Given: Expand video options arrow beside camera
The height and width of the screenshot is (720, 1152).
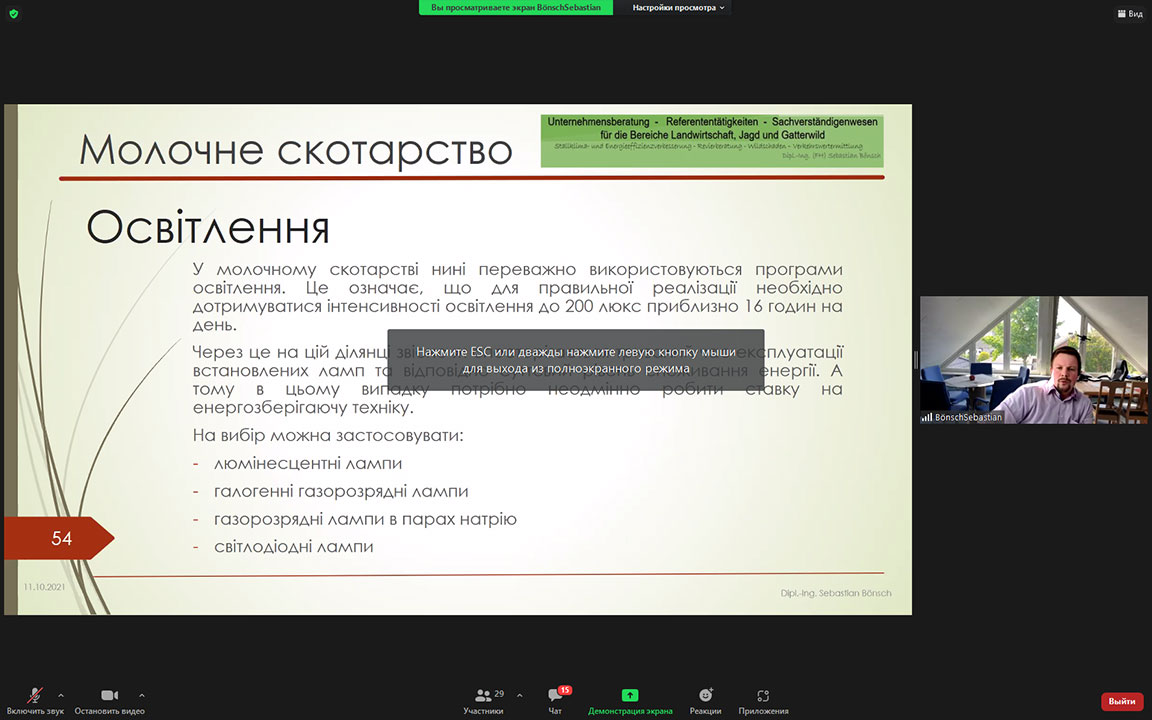Looking at the screenshot, I should 142,695.
